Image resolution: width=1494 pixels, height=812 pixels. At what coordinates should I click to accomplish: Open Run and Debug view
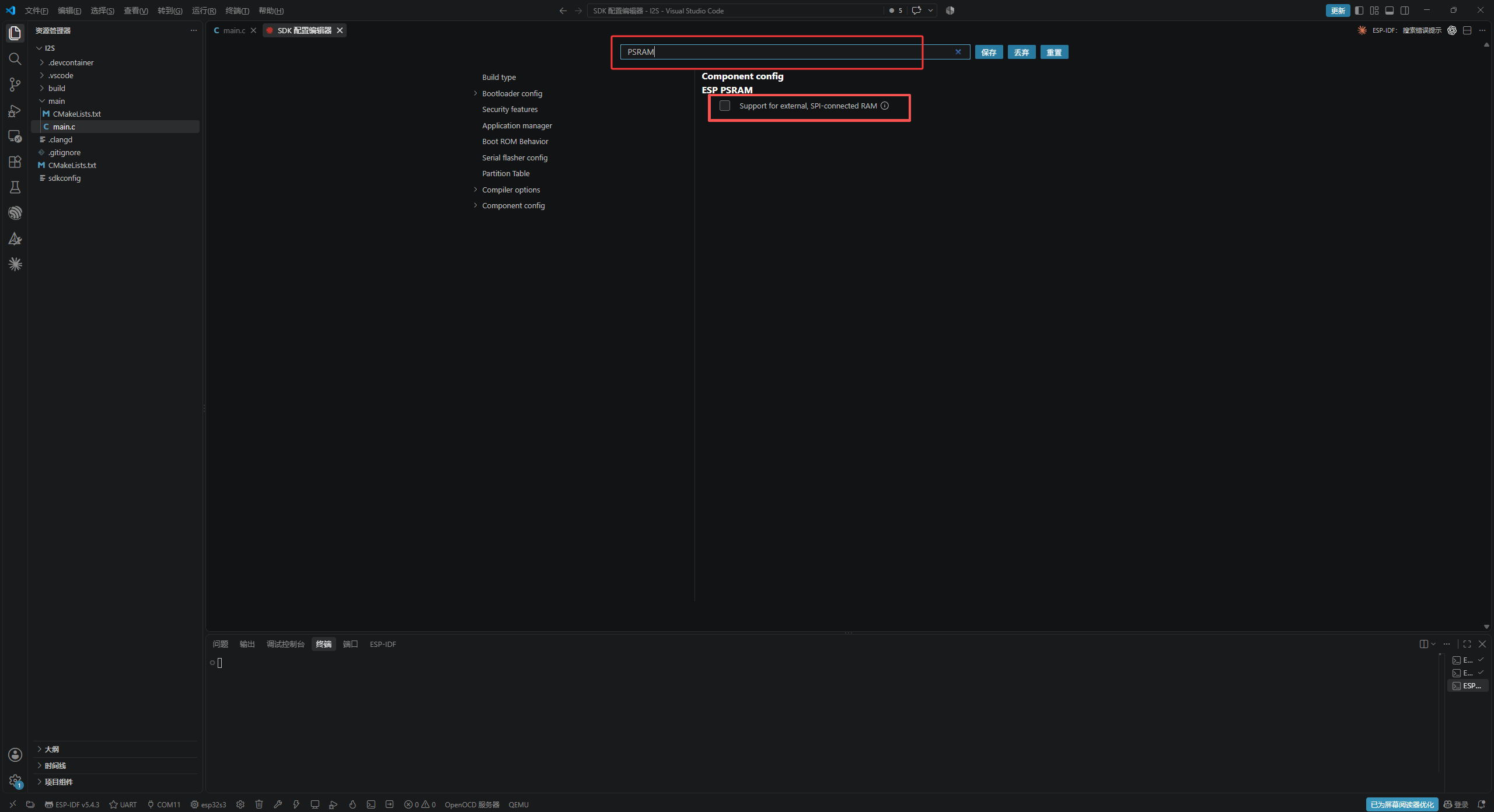pos(15,111)
